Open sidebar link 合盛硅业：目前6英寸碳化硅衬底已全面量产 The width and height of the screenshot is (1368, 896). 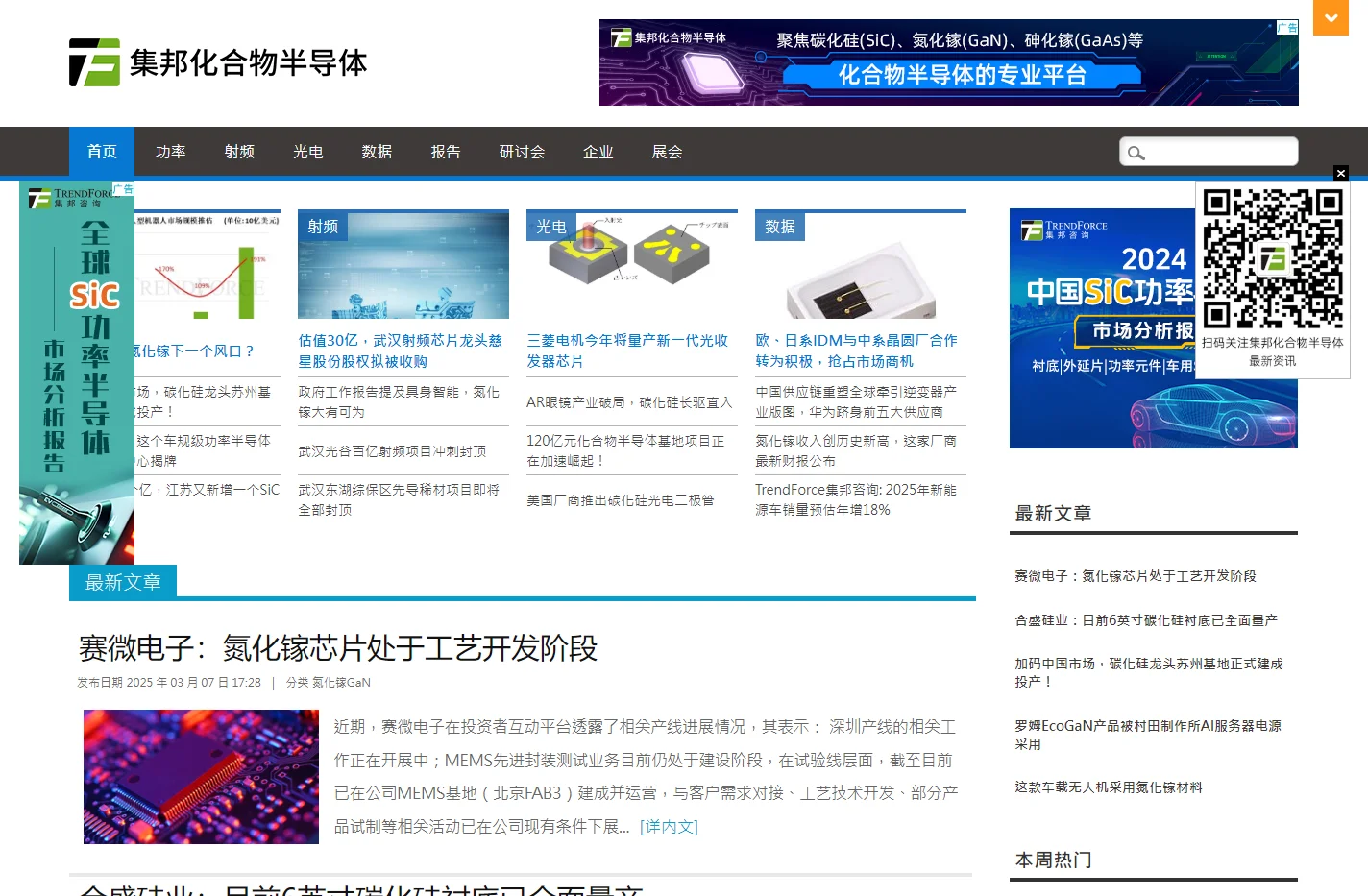(1146, 620)
